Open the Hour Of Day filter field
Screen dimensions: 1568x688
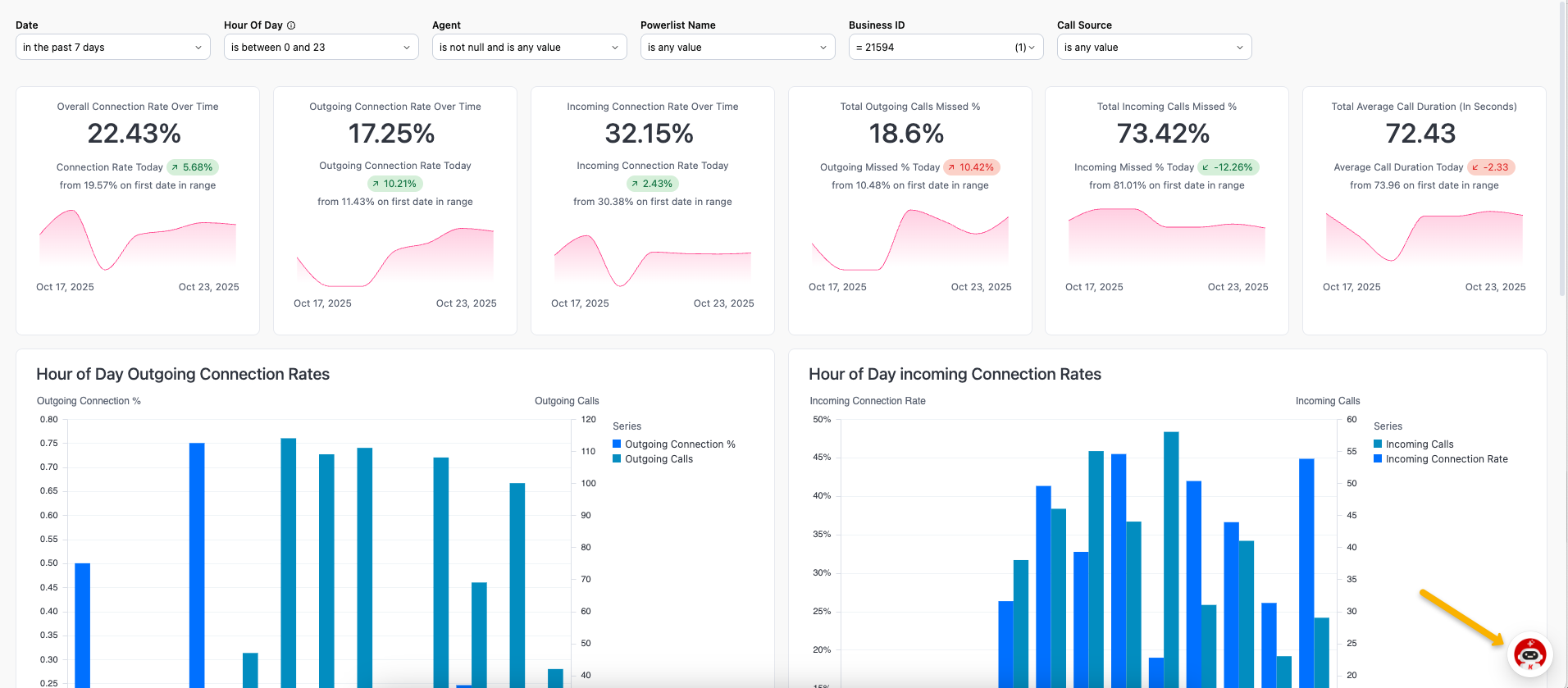click(x=321, y=48)
